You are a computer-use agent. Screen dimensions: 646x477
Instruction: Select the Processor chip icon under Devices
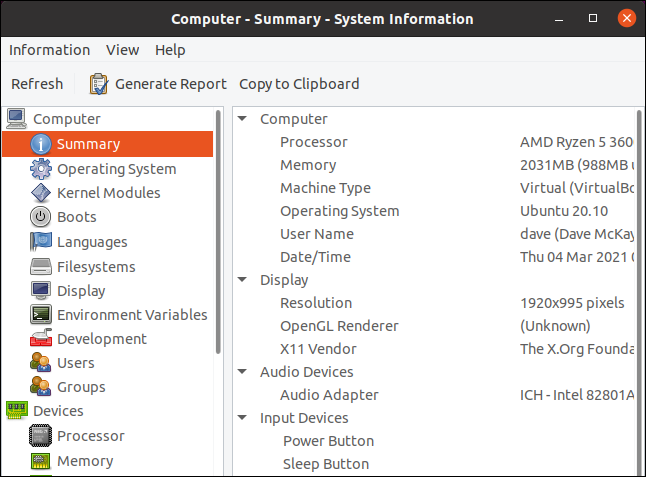[41, 436]
